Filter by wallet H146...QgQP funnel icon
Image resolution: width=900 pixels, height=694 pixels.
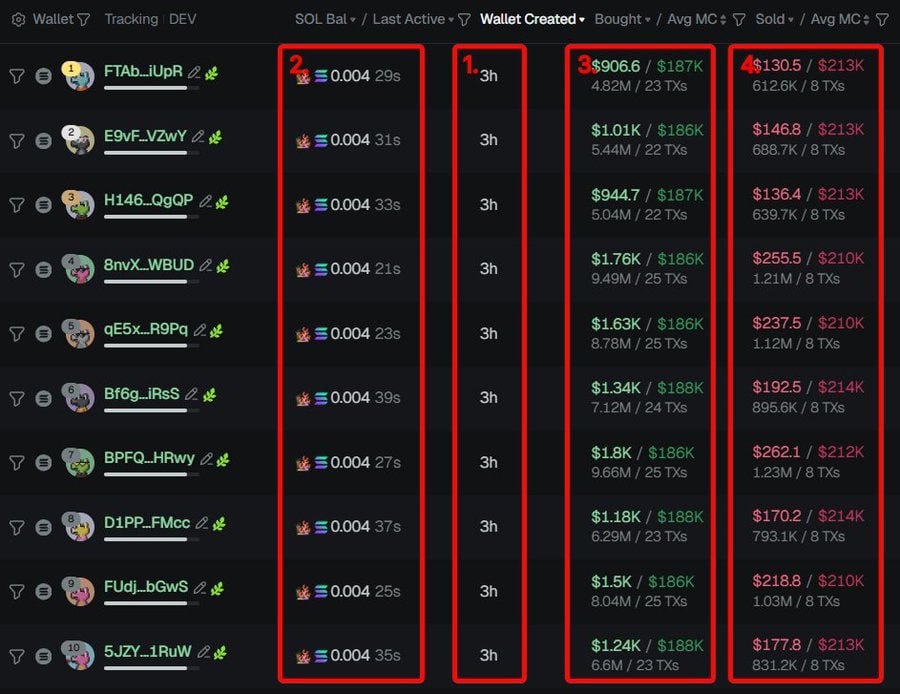click(17, 204)
